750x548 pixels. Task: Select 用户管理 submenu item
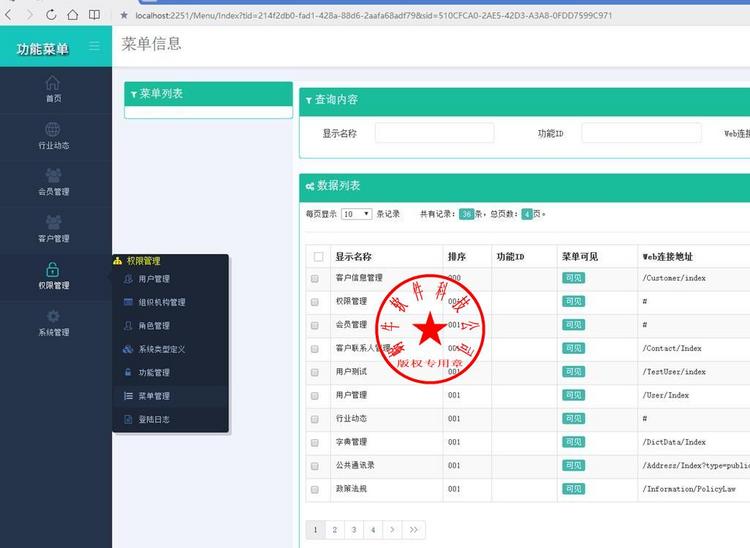154,279
